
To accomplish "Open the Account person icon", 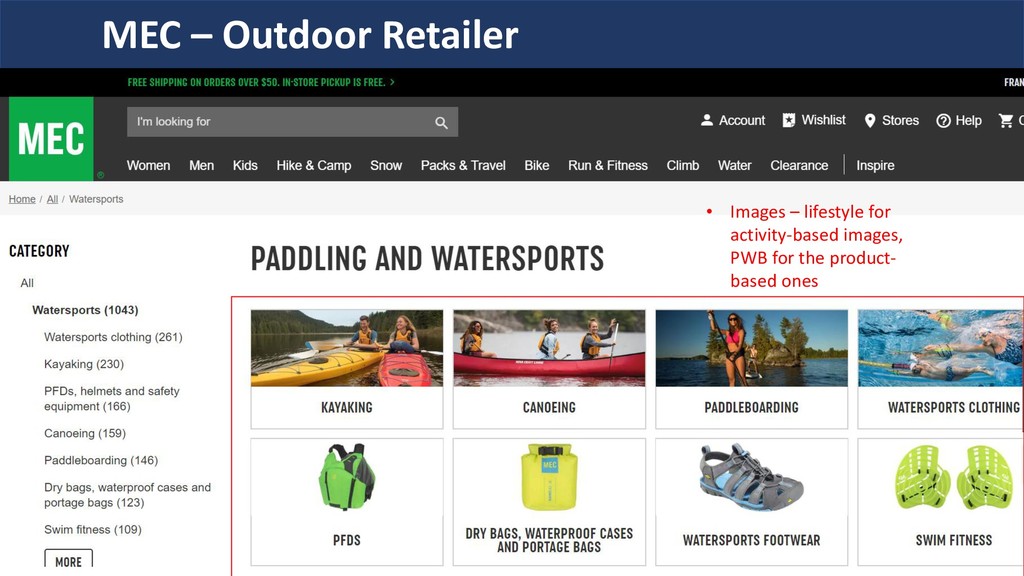I will coord(707,120).
